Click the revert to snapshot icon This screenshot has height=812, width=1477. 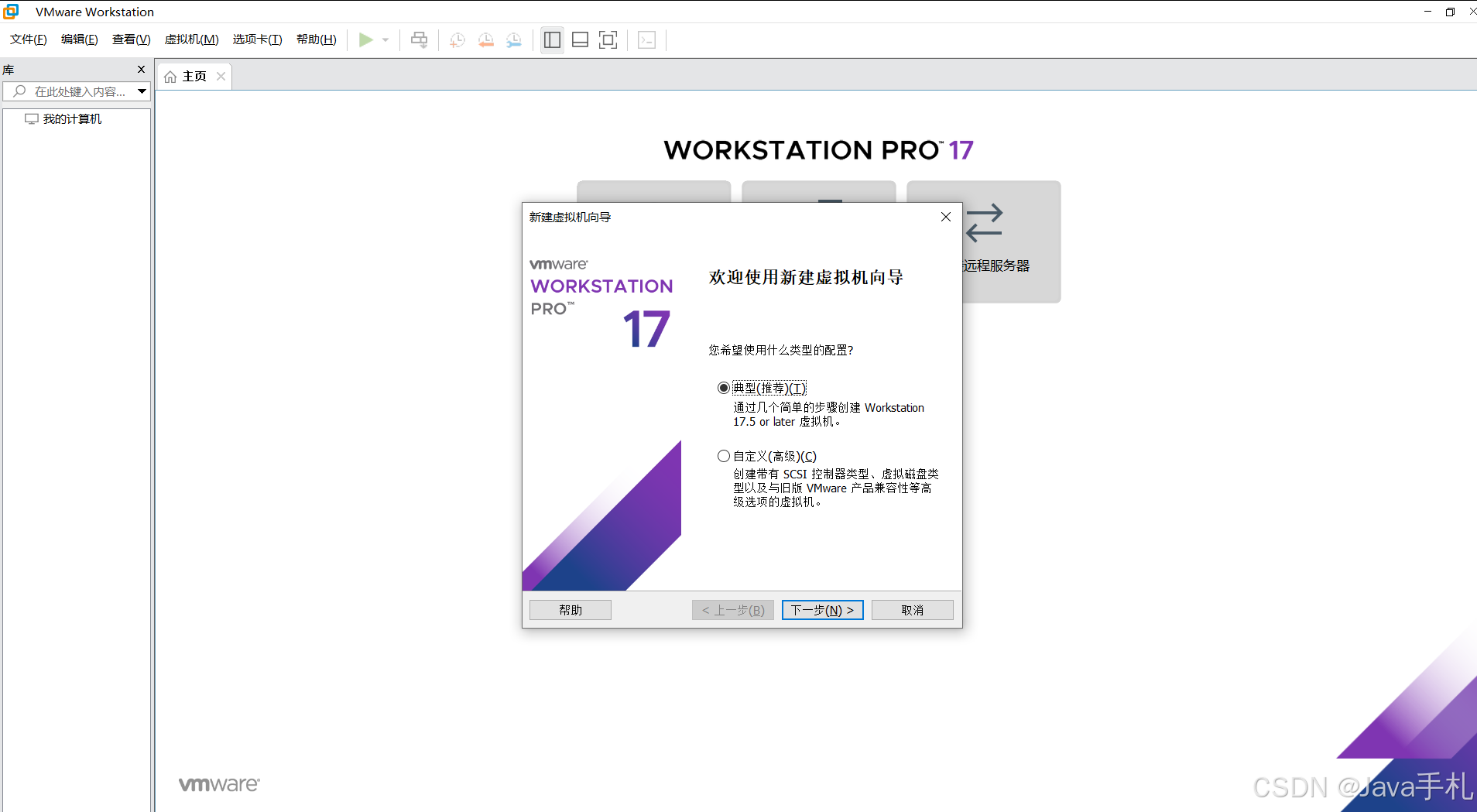(486, 40)
